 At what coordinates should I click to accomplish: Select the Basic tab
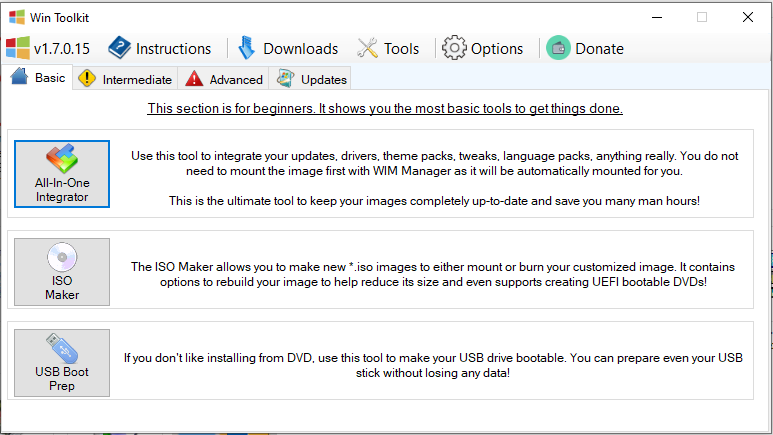coord(37,77)
